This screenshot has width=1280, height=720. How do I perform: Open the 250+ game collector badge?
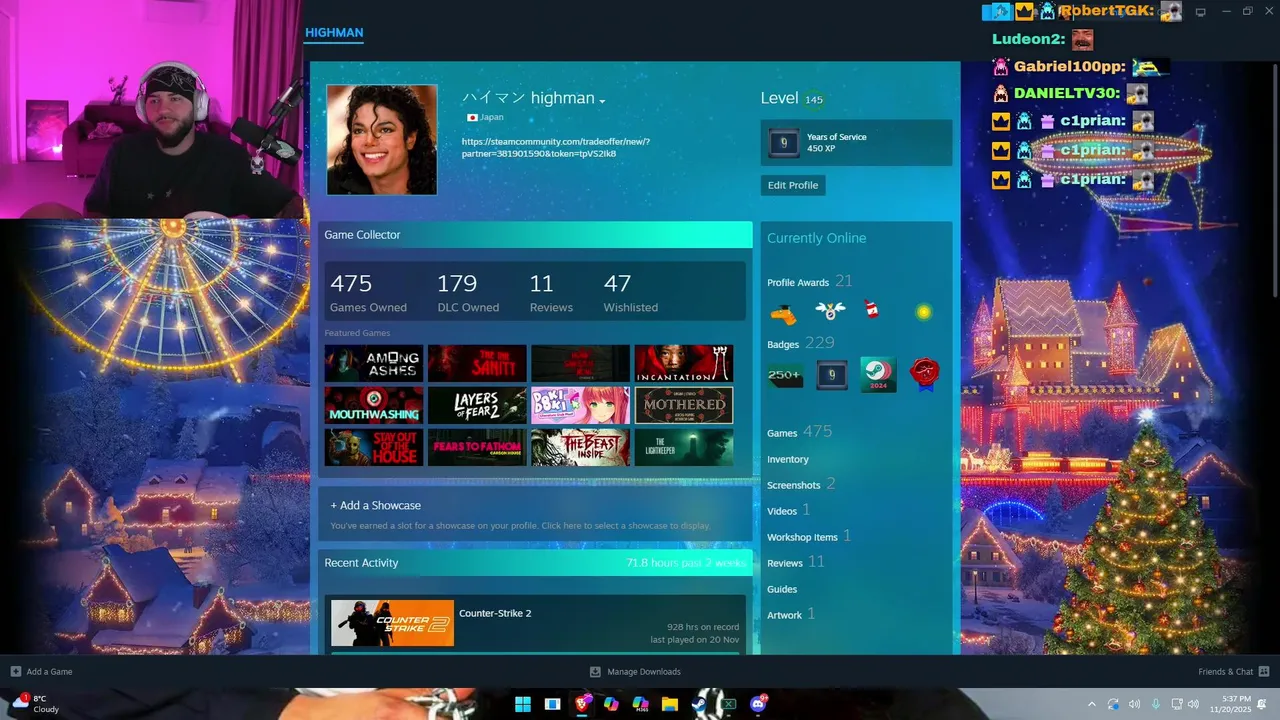pos(784,376)
